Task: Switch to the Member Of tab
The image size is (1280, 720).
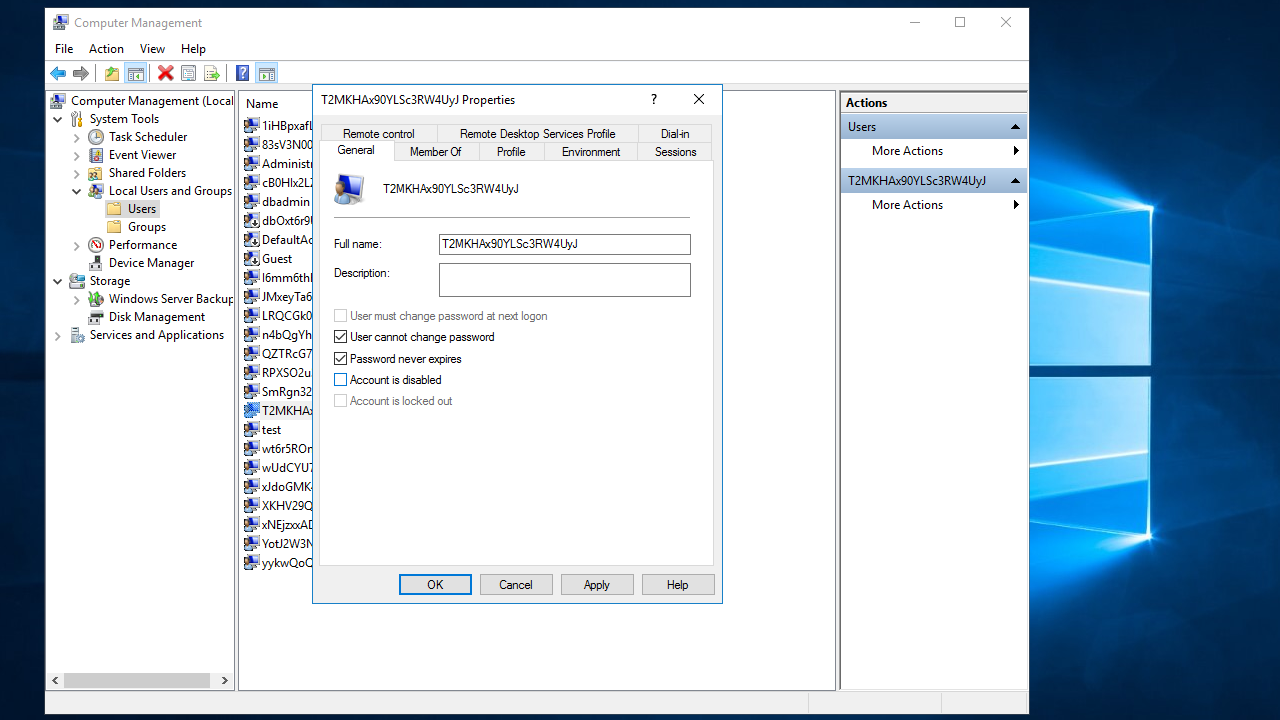Action: (x=435, y=152)
